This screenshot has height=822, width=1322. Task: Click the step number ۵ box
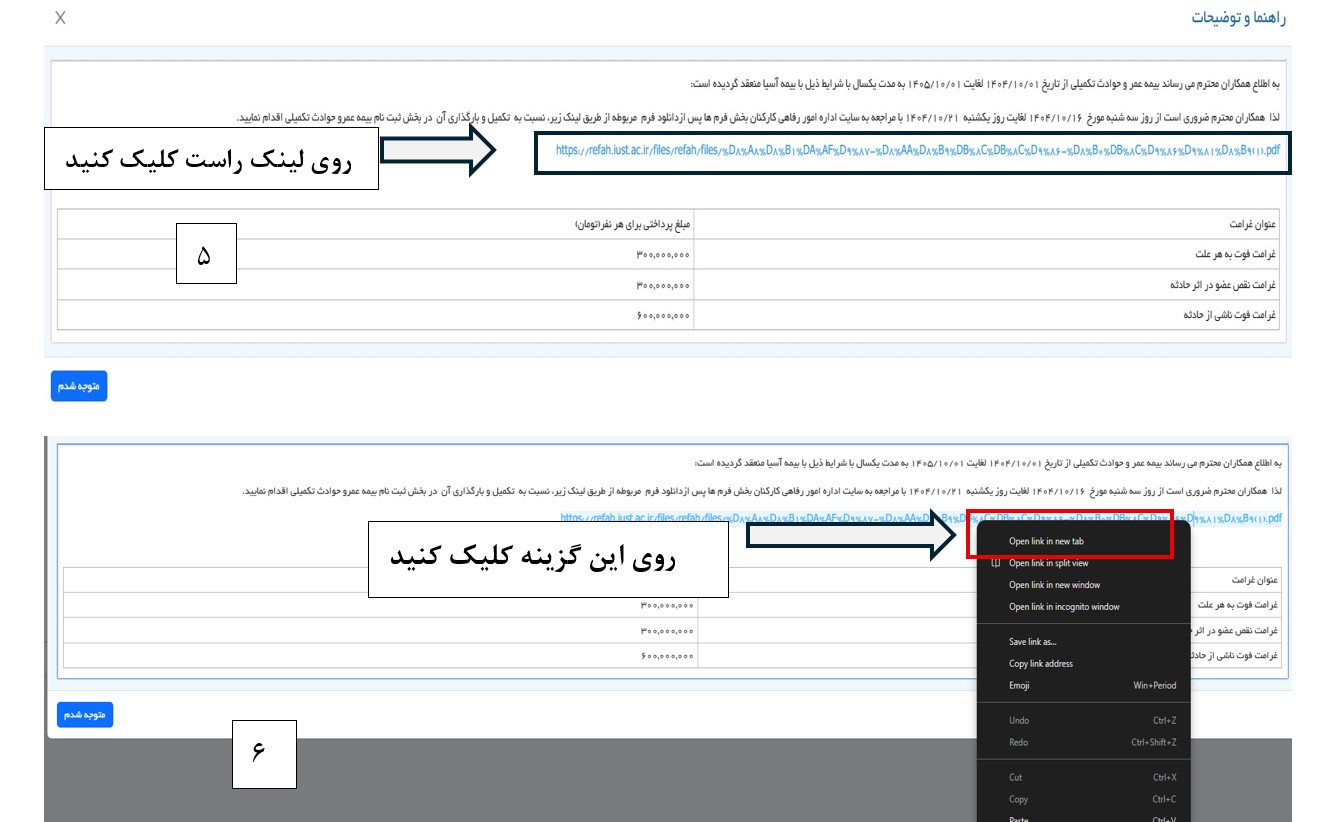pyautogui.click(x=205, y=255)
